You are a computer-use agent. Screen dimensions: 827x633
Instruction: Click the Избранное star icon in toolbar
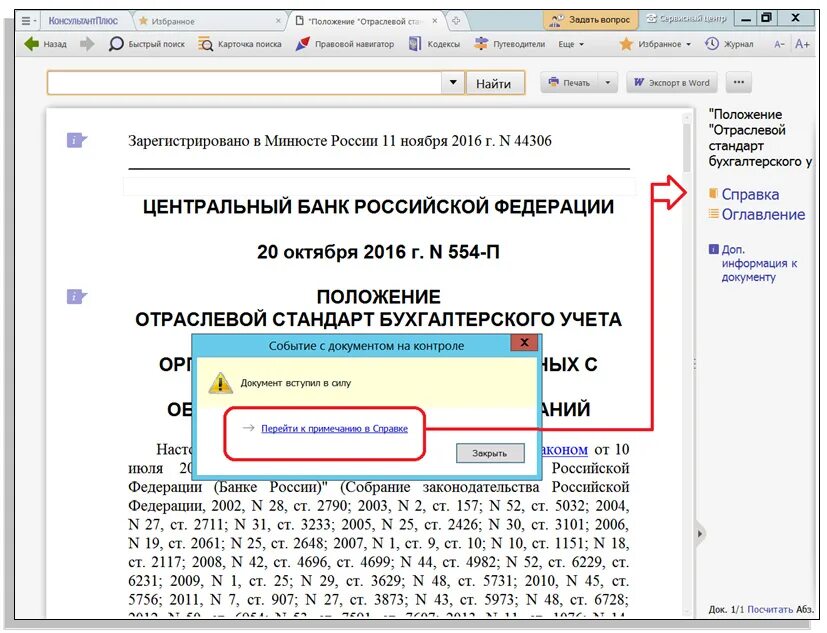[626, 44]
